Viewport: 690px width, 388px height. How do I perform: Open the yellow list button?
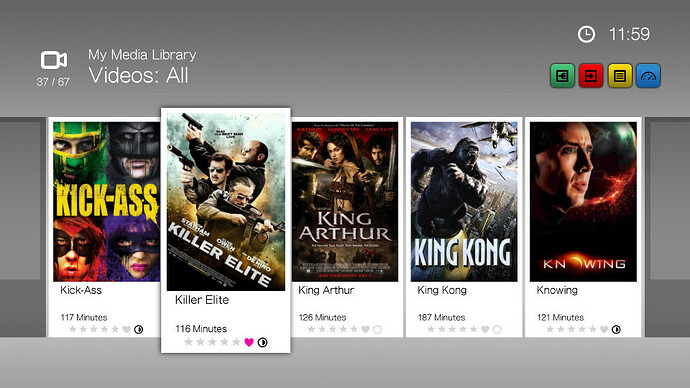(620, 76)
